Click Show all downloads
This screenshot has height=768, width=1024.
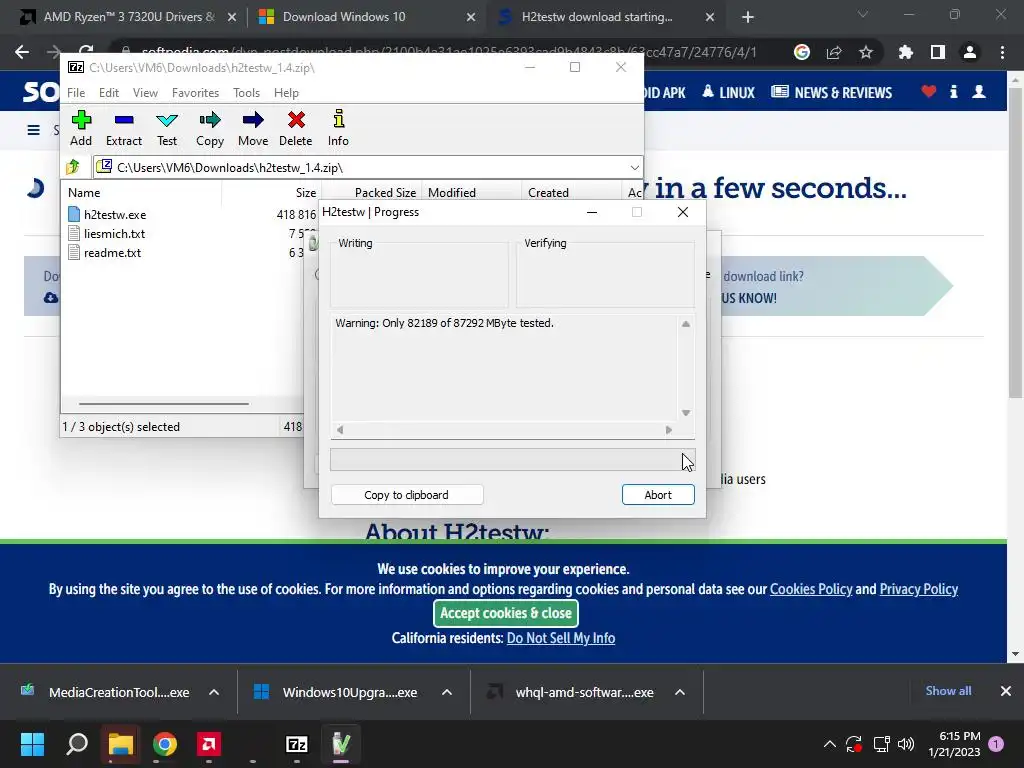[948, 691]
